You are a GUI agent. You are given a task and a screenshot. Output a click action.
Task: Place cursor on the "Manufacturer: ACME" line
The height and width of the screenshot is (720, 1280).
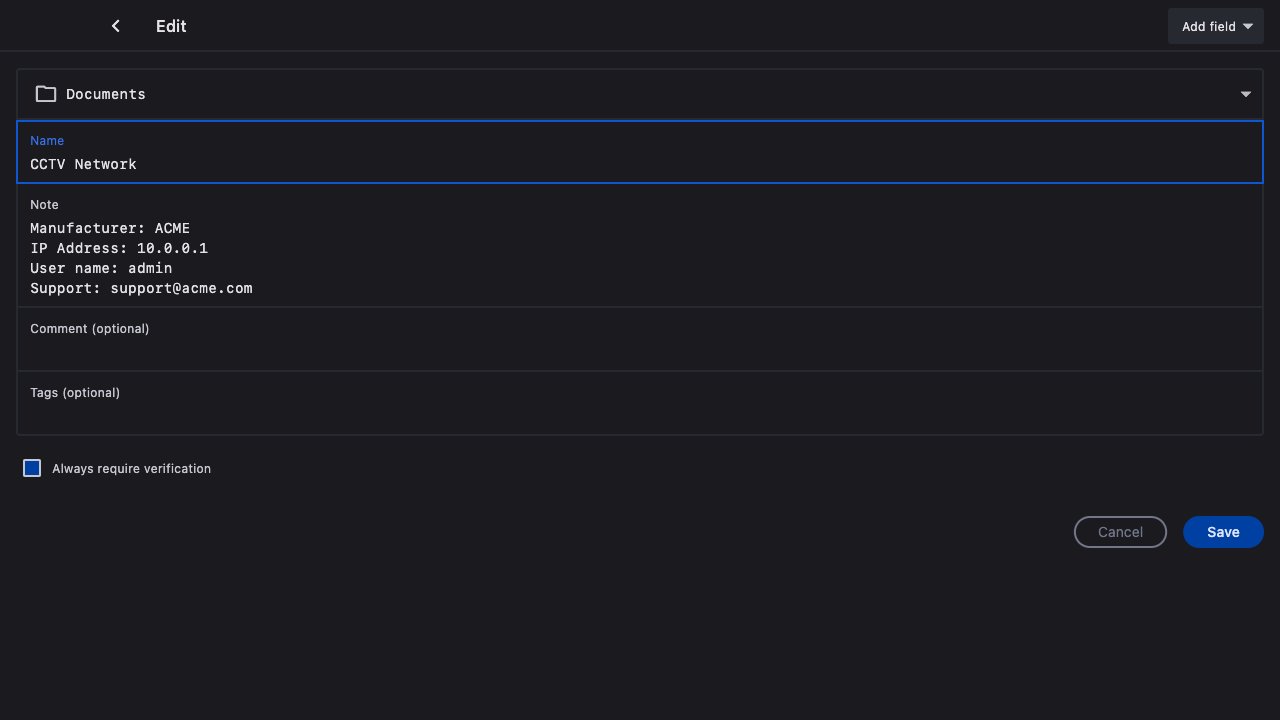(110, 228)
